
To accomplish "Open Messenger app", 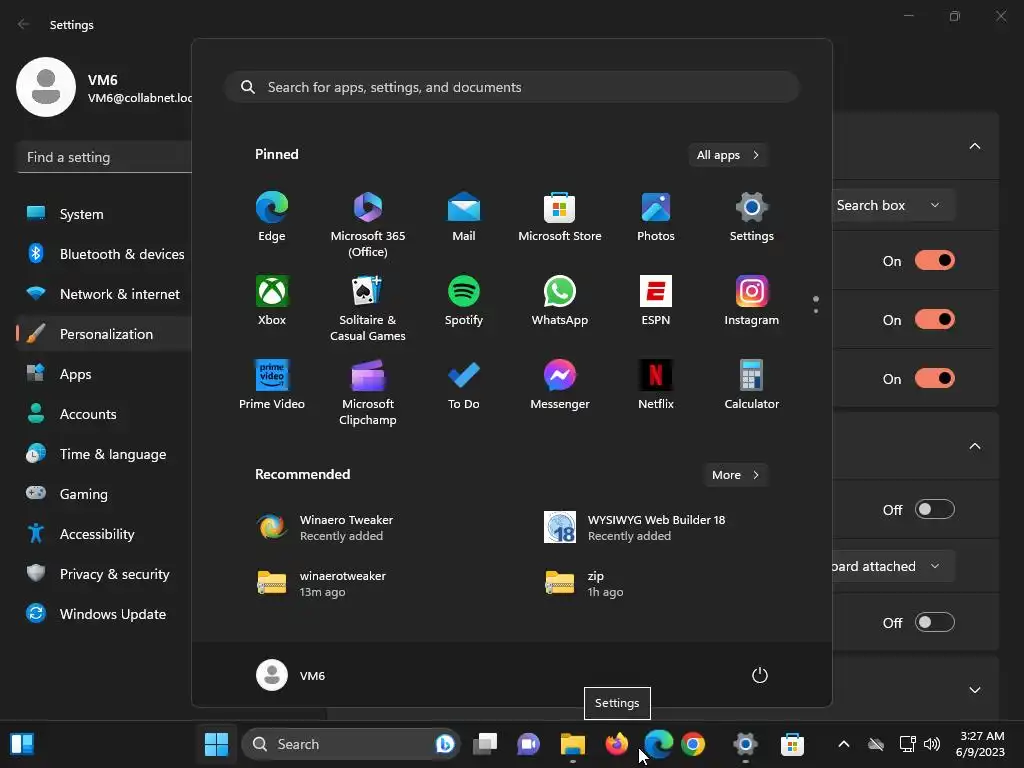I will coord(560,385).
